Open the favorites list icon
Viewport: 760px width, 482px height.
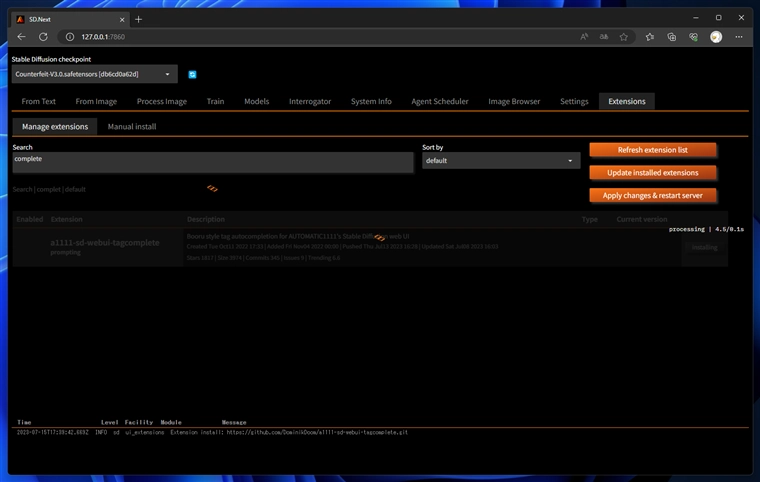(649, 37)
